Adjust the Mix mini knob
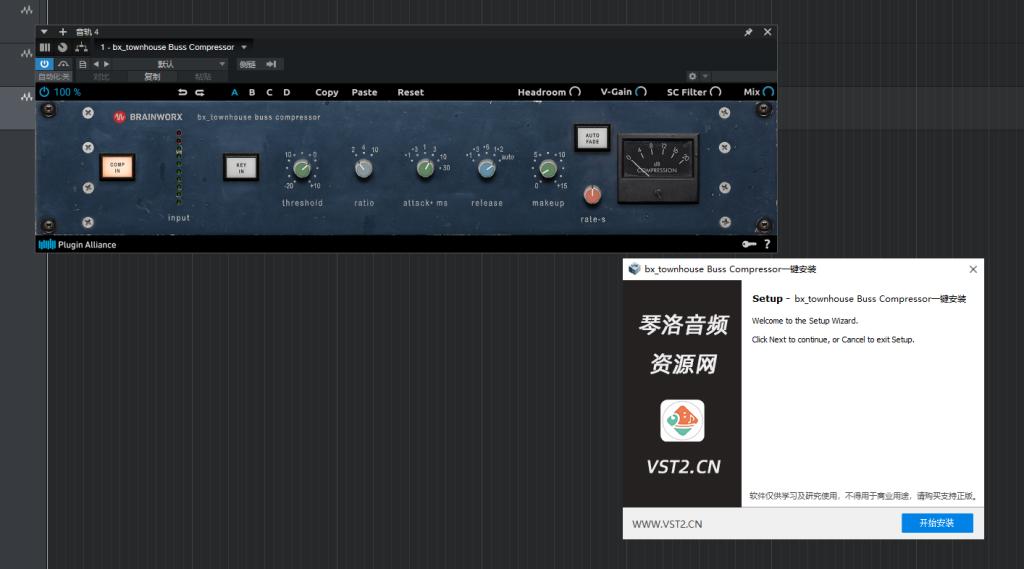Image resolution: width=1024 pixels, height=569 pixels. (x=769, y=92)
